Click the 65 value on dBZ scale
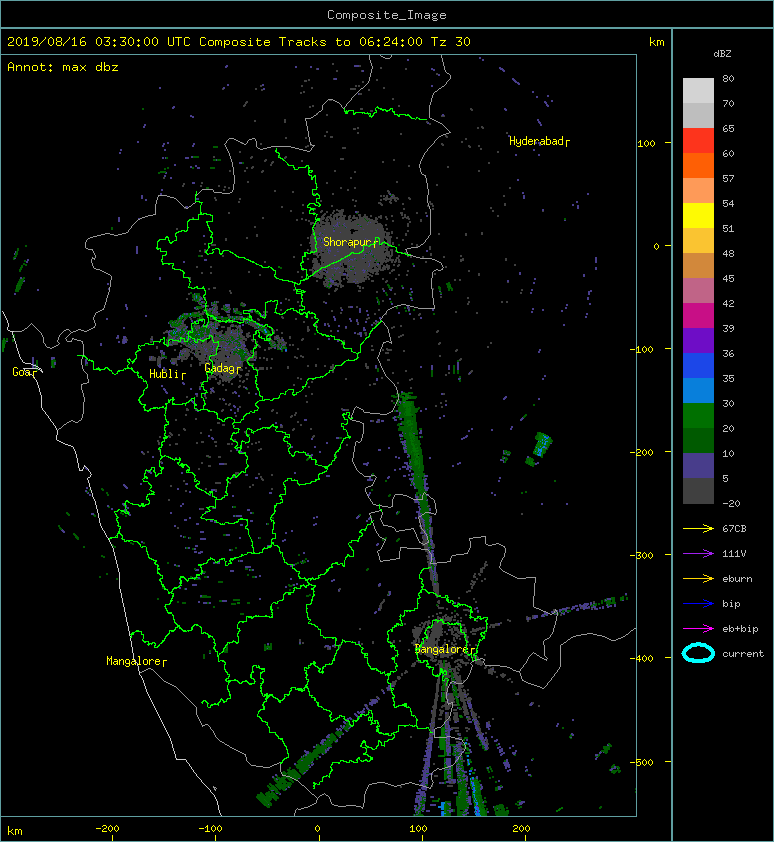 [x=728, y=128]
